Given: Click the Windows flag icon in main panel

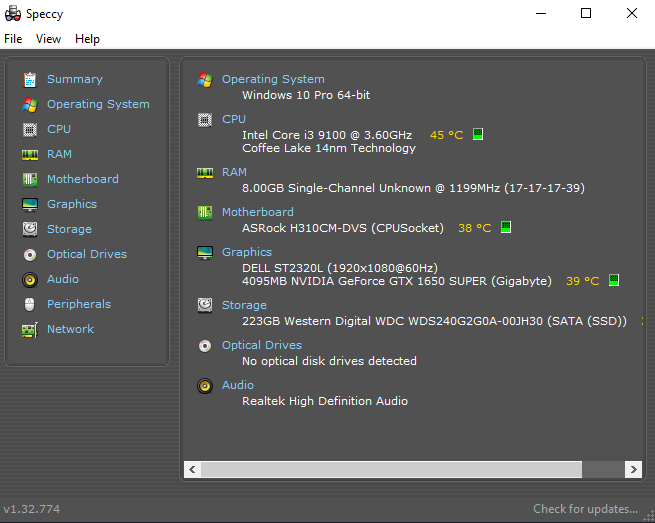Looking at the screenshot, I should pos(205,79).
